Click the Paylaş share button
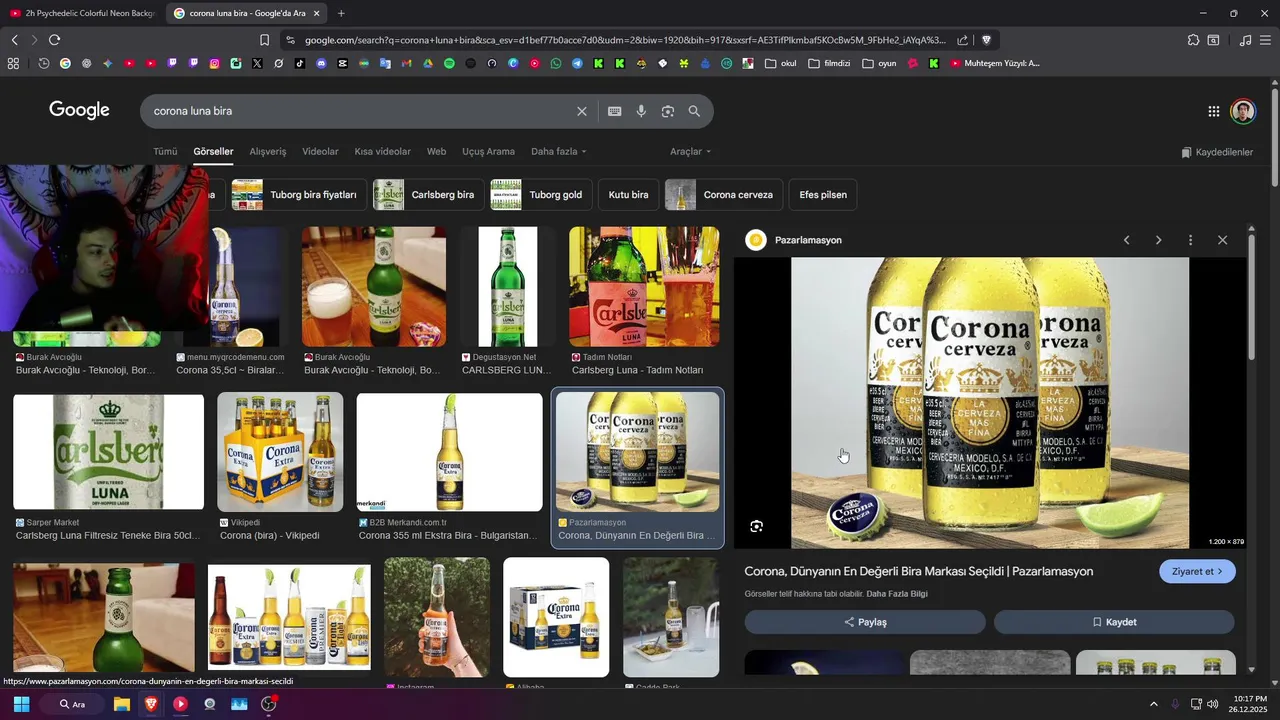Screen dimensions: 1280x720 865,622
